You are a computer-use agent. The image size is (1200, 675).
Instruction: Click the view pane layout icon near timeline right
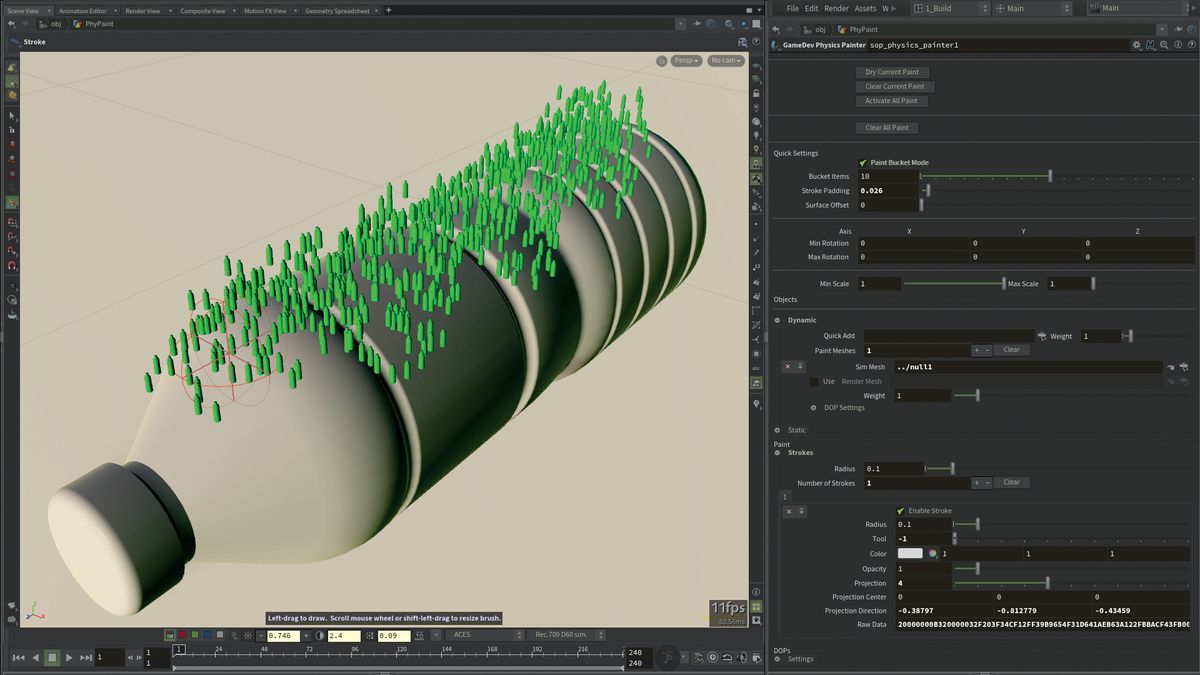pyautogui.click(x=756, y=658)
